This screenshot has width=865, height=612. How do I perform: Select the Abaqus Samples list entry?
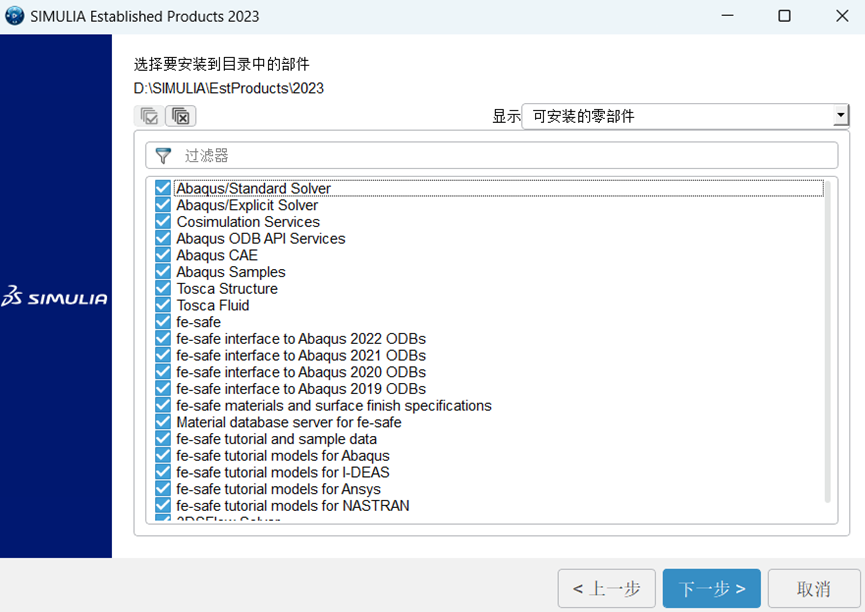point(230,272)
